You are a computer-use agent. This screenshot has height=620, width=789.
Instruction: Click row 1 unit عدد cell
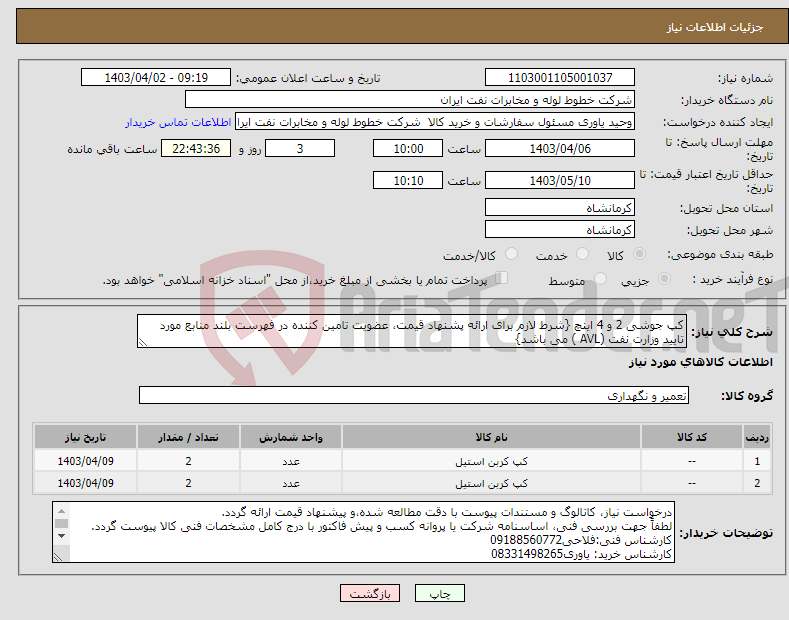[291, 461]
